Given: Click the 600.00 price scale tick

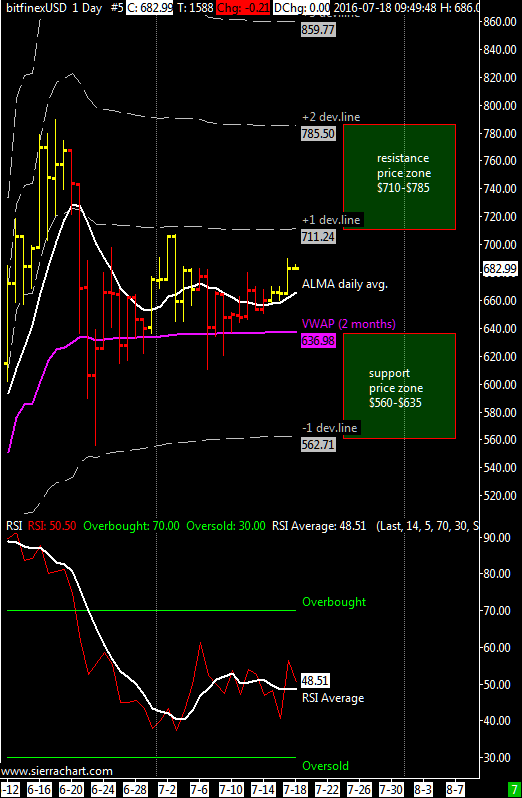Looking at the screenshot, I should coord(500,385).
